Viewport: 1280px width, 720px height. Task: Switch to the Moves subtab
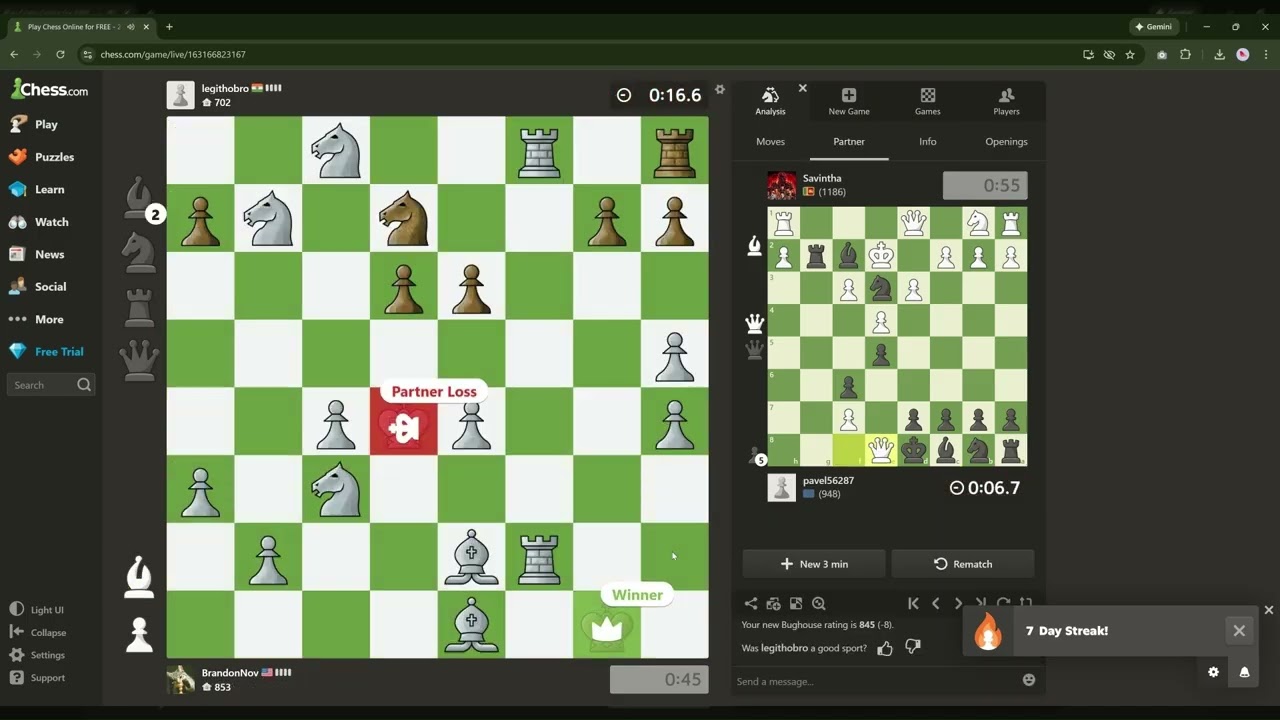click(770, 142)
